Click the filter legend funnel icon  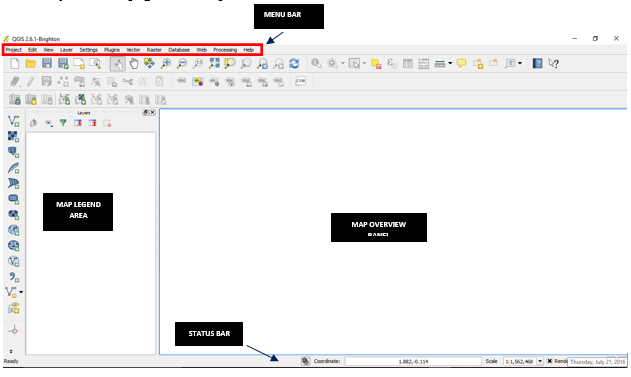[63, 123]
